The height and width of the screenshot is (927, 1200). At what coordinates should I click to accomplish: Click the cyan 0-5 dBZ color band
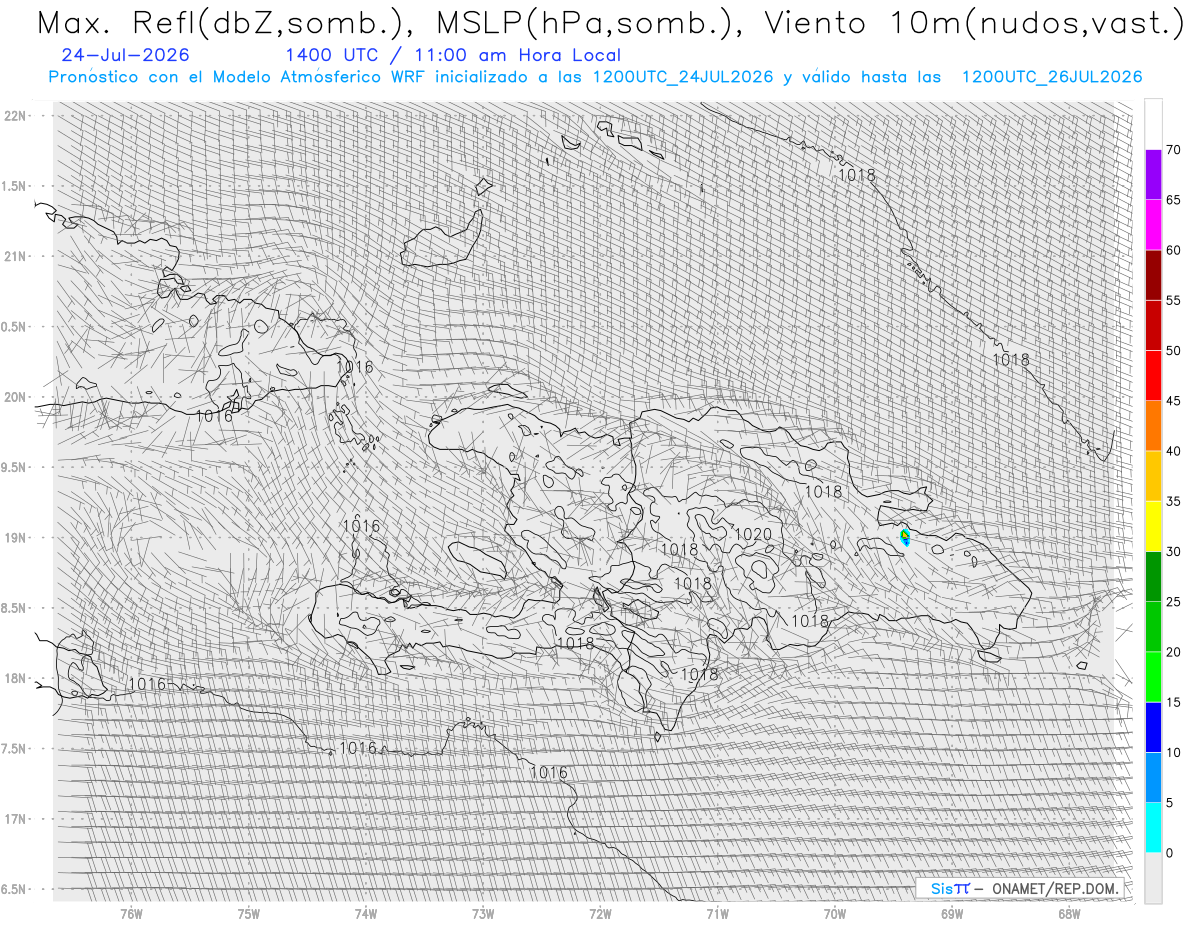(x=1153, y=828)
